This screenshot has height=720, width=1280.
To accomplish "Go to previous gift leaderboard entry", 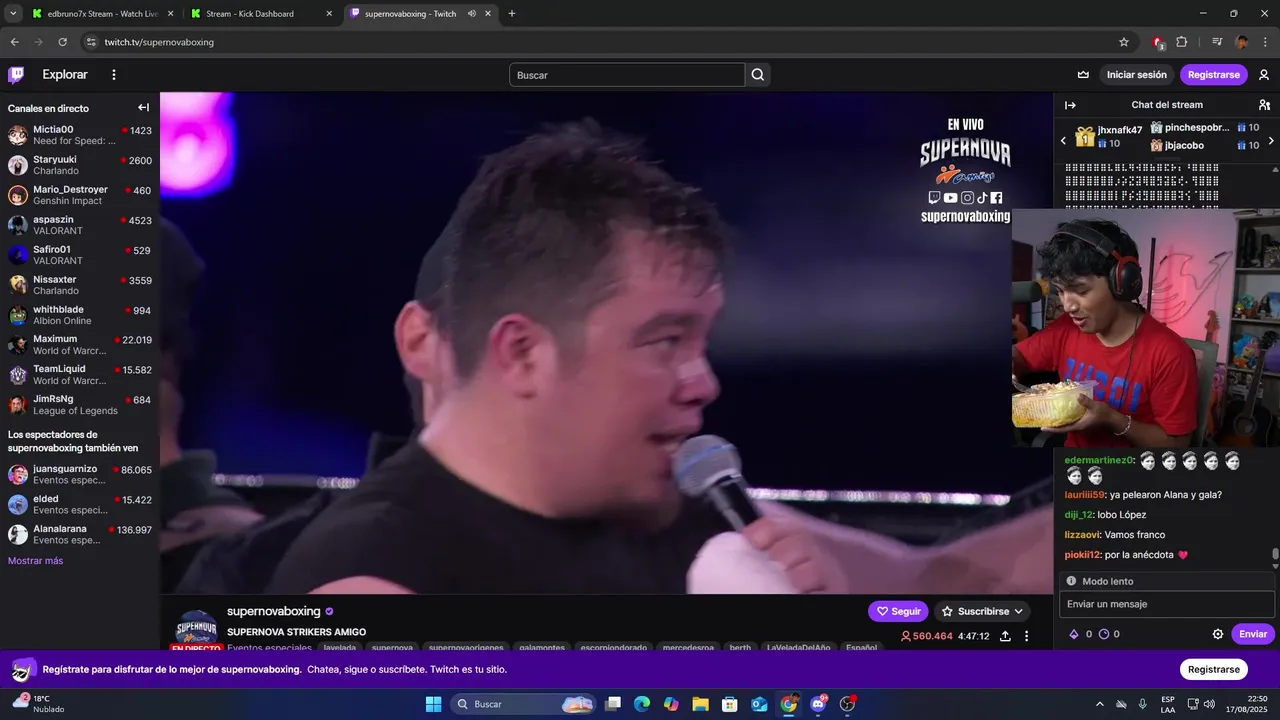I will [x=1063, y=141].
